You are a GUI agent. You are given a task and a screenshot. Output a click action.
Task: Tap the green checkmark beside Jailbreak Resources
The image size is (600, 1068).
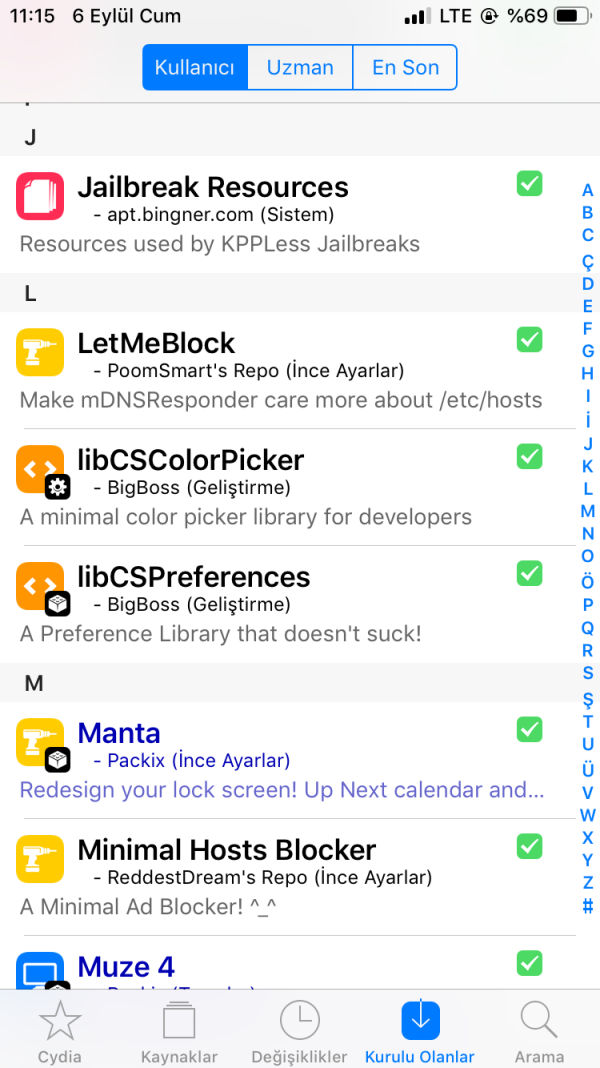(x=529, y=183)
